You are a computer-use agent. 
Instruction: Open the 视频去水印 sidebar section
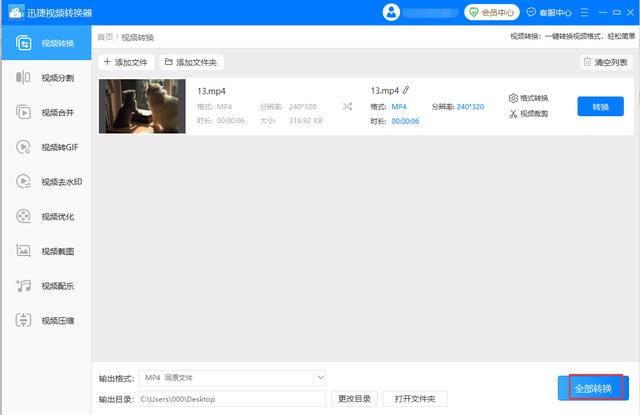tap(47, 182)
